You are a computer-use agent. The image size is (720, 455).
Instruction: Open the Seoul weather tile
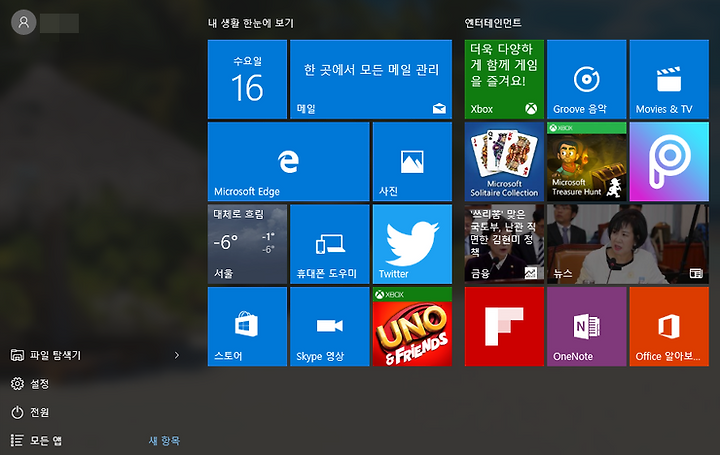pos(247,244)
